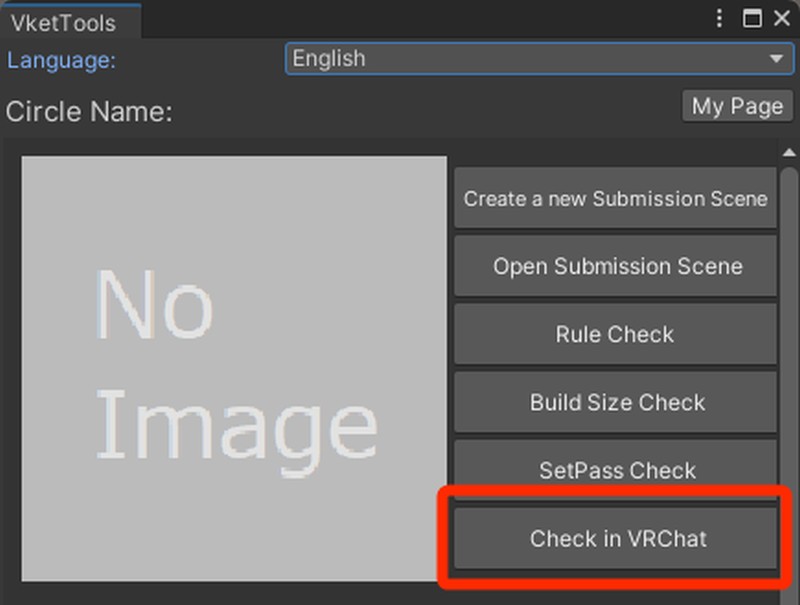Click Create a new Submission Scene
The height and width of the screenshot is (605, 800).
point(615,198)
